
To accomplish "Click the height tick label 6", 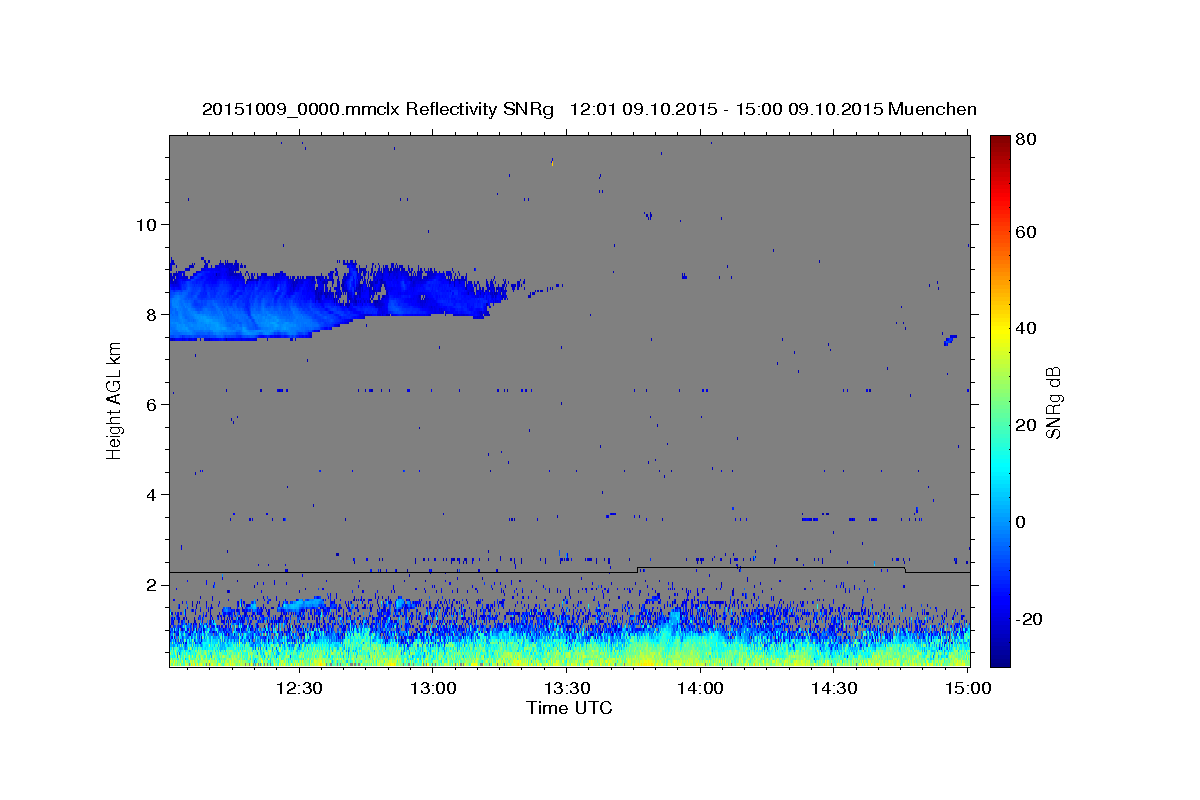I will pyautogui.click(x=153, y=404).
